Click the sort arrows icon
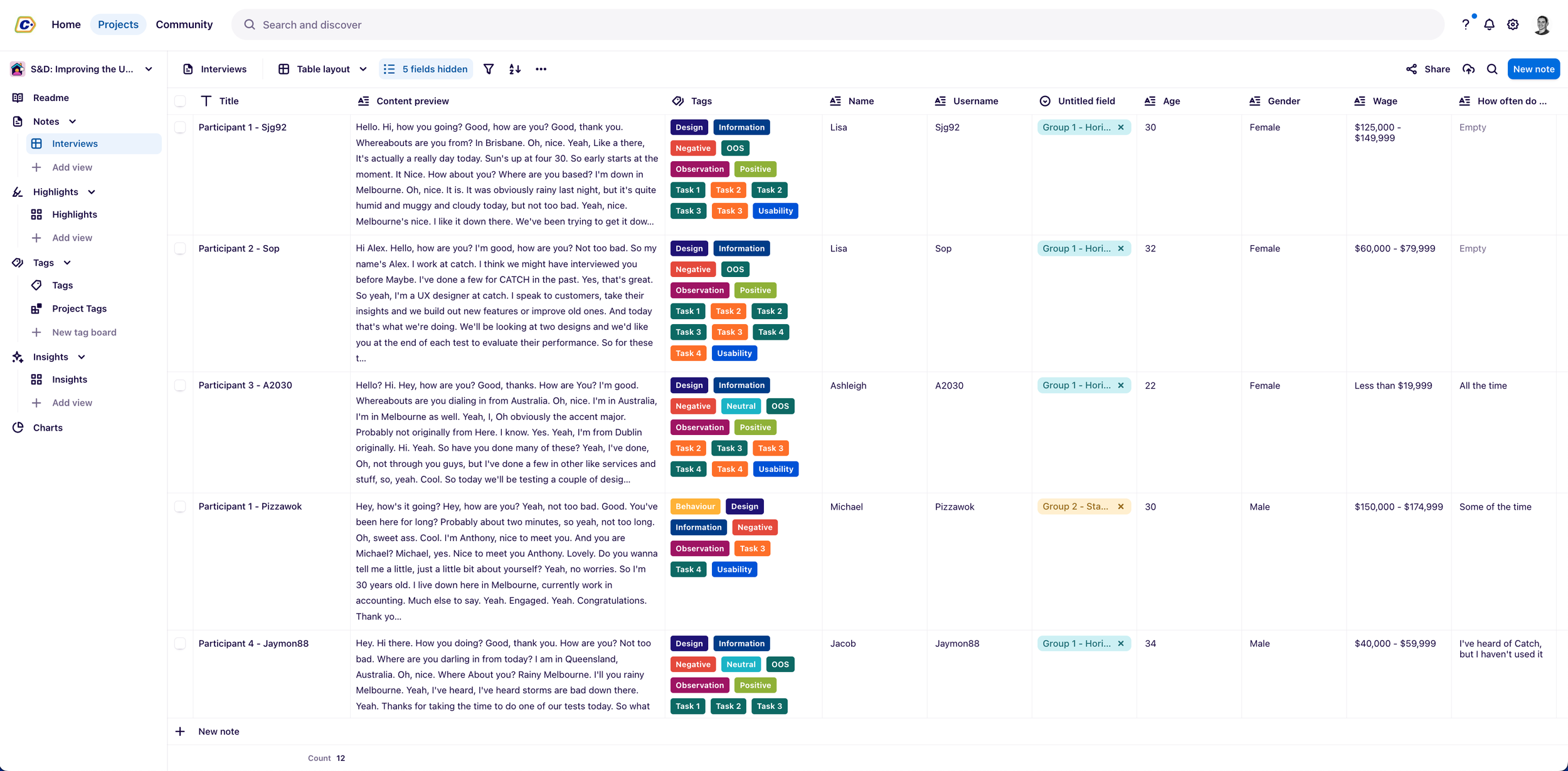1568x771 pixels. point(515,69)
